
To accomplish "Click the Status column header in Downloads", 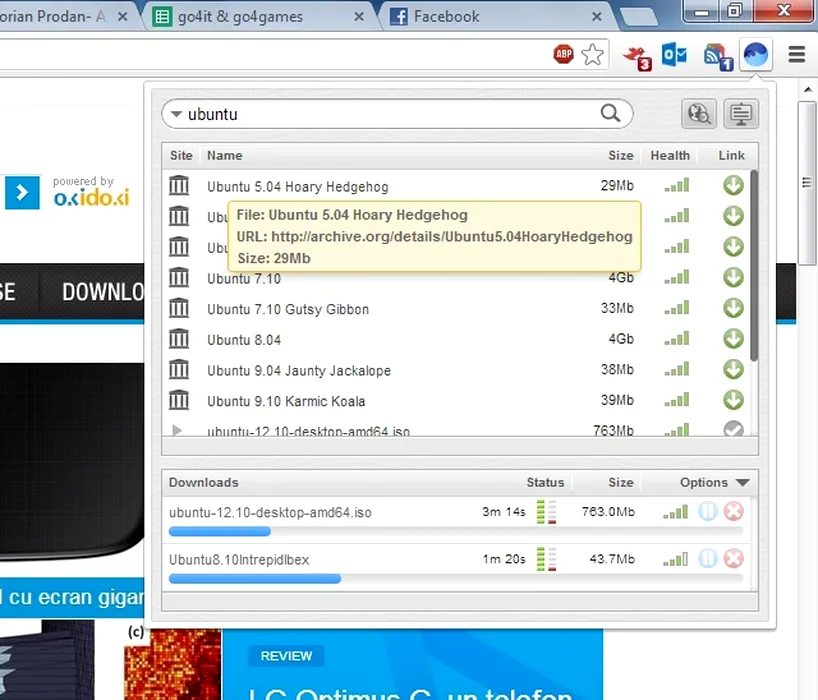I will click(x=545, y=482).
